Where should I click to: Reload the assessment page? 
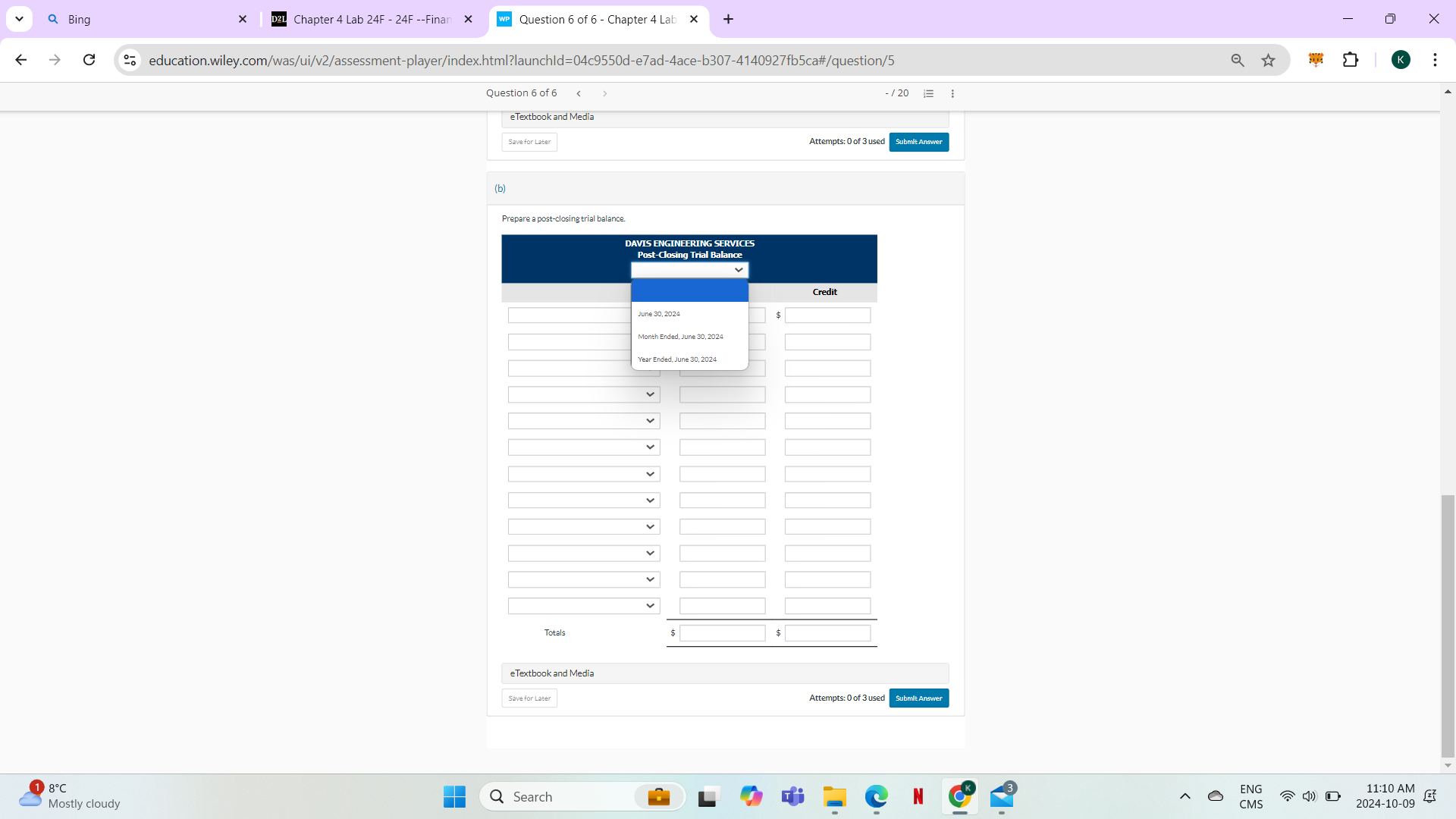click(x=89, y=60)
